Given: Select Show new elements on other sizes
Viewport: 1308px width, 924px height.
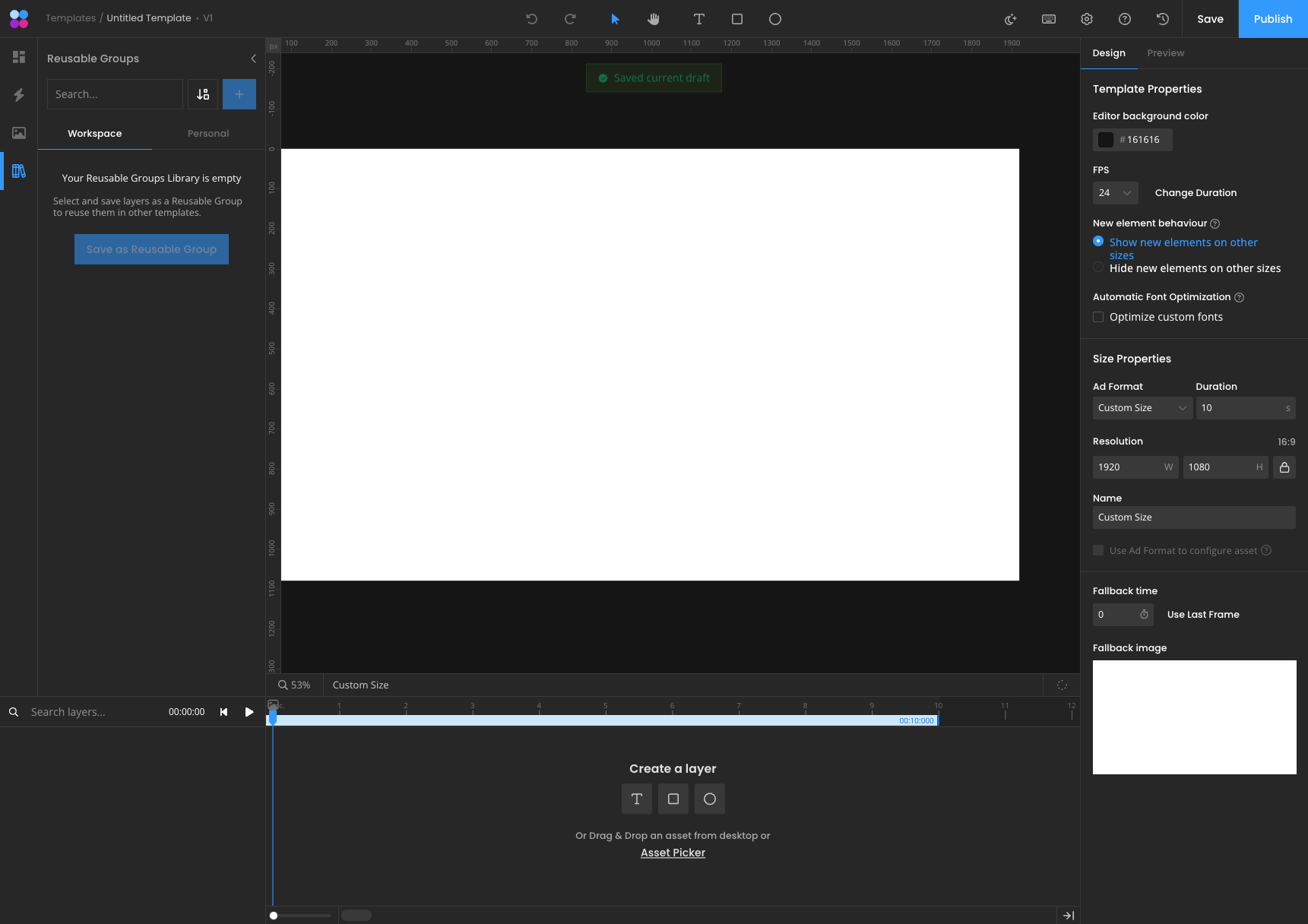Looking at the screenshot, I should [1098, 241].
